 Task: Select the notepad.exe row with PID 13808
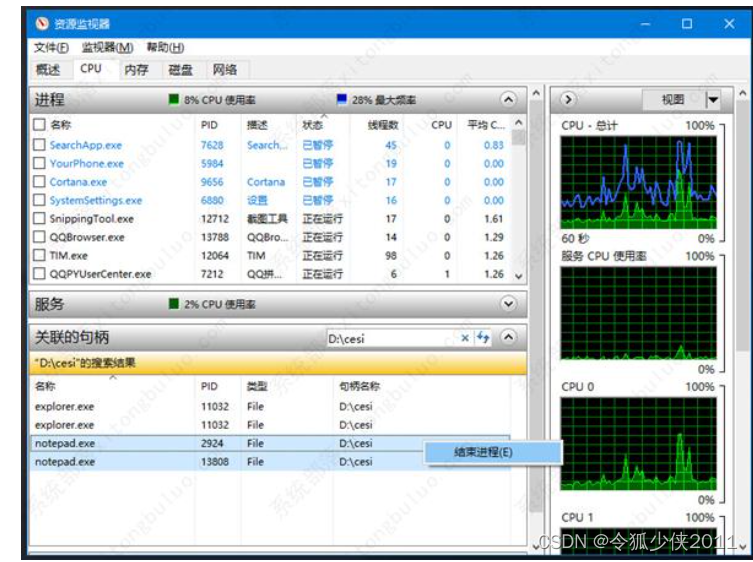[269, 462]
